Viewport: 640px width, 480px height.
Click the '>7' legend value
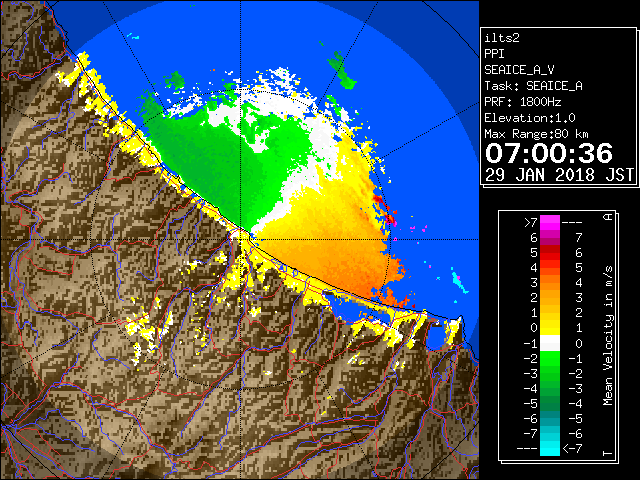pyautogui.click(x=530, y=222)
